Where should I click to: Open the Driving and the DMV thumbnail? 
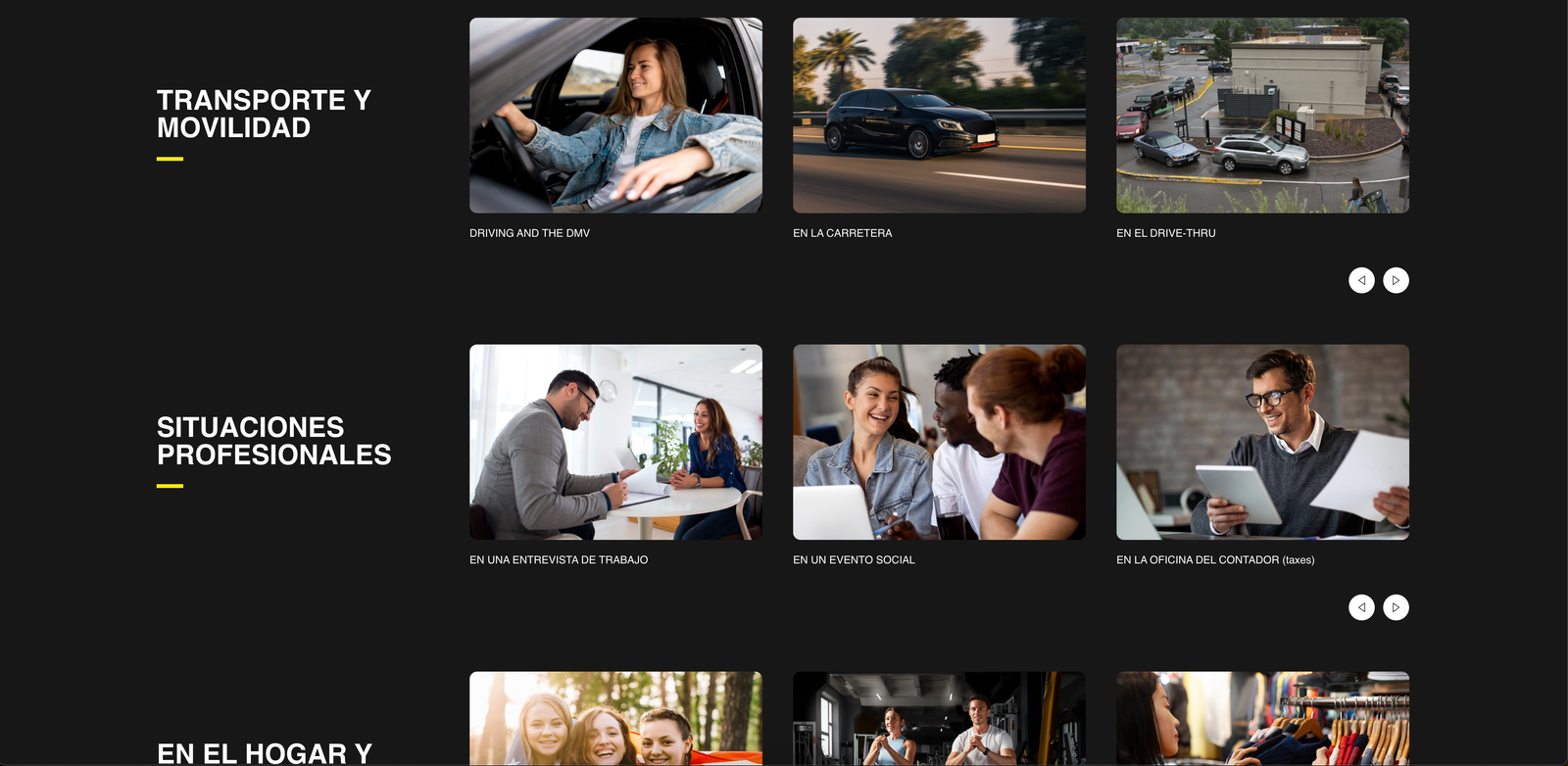pos(615,116)
